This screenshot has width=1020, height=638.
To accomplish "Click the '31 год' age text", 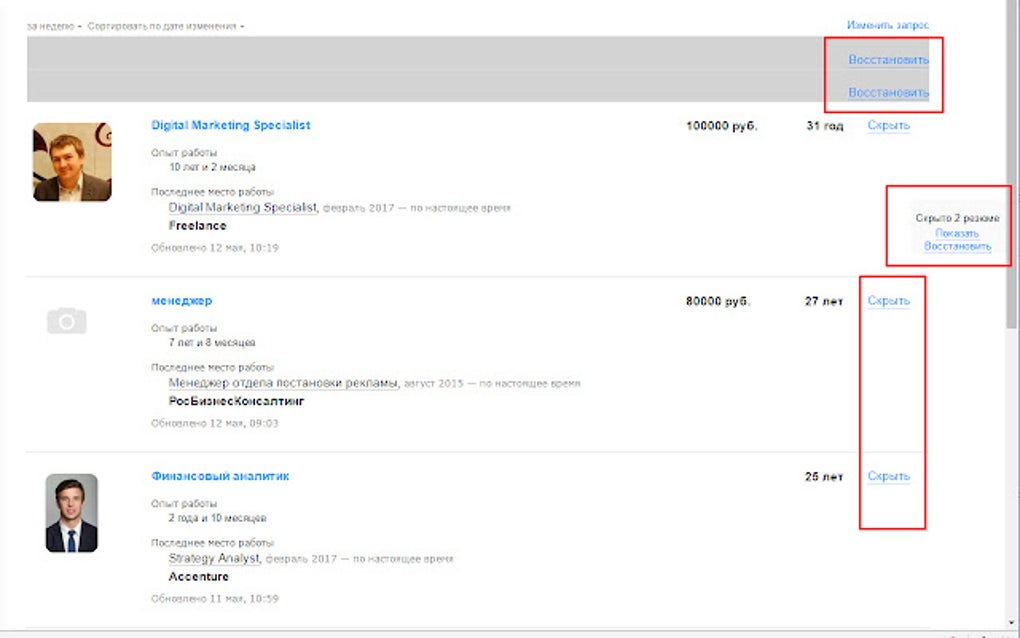I will (x=824, y=126).
